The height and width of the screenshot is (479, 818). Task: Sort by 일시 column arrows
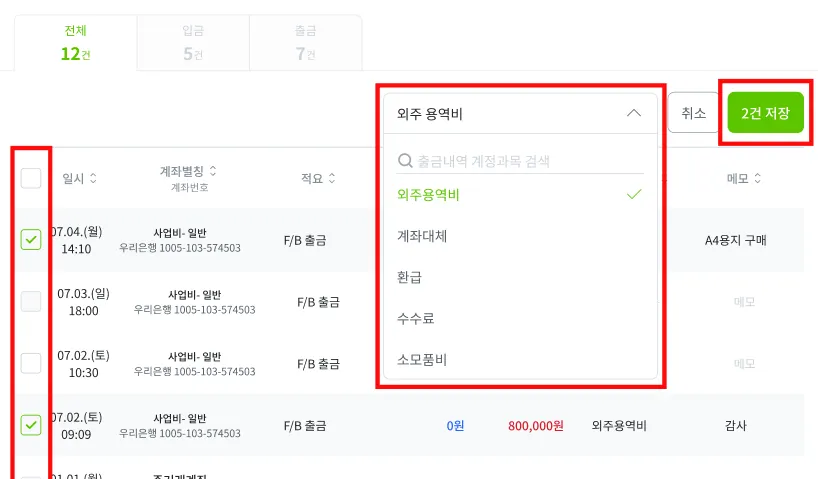[x=93, y=179]
